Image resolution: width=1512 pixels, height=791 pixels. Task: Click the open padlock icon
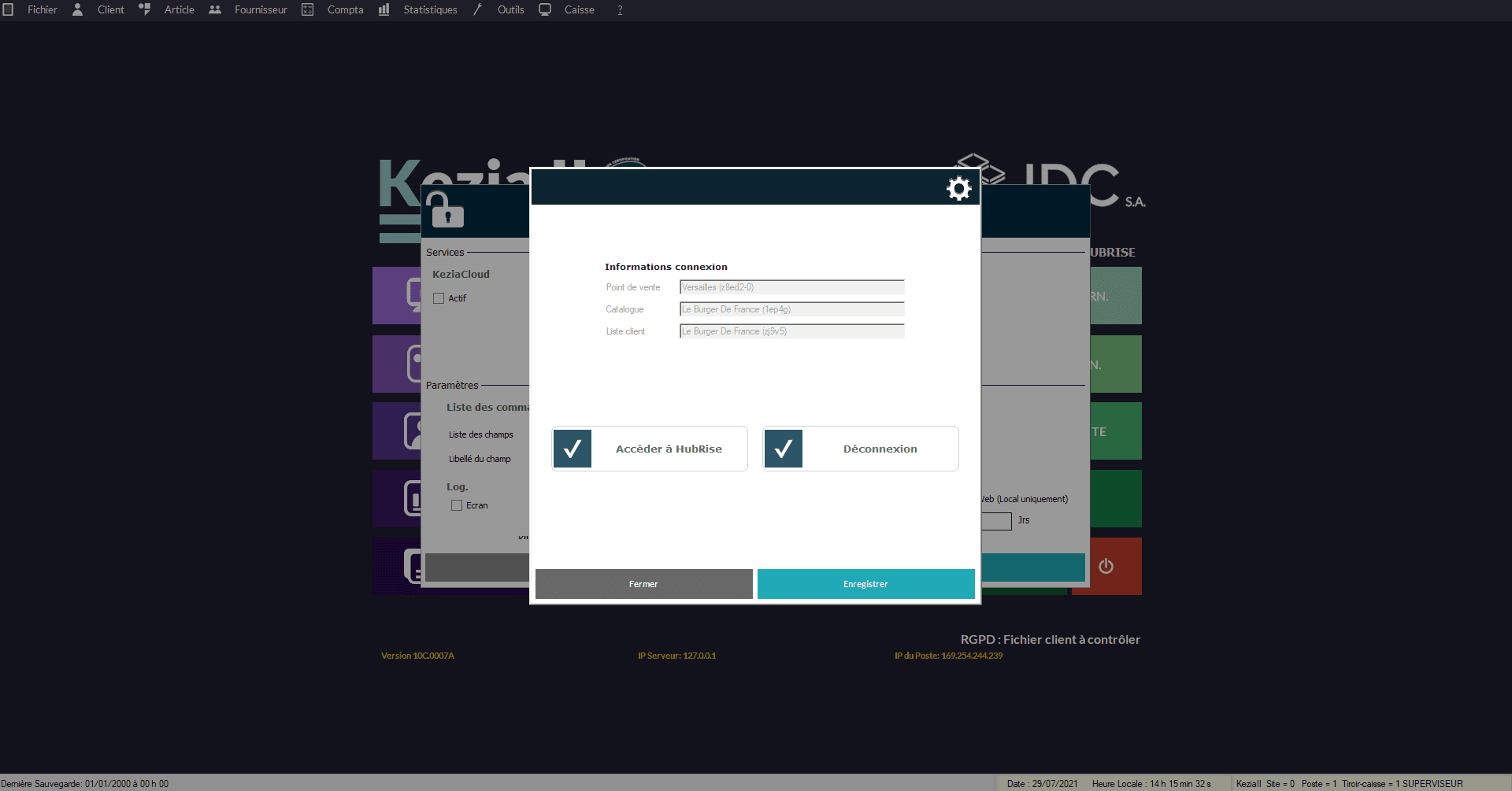(446, 210)
